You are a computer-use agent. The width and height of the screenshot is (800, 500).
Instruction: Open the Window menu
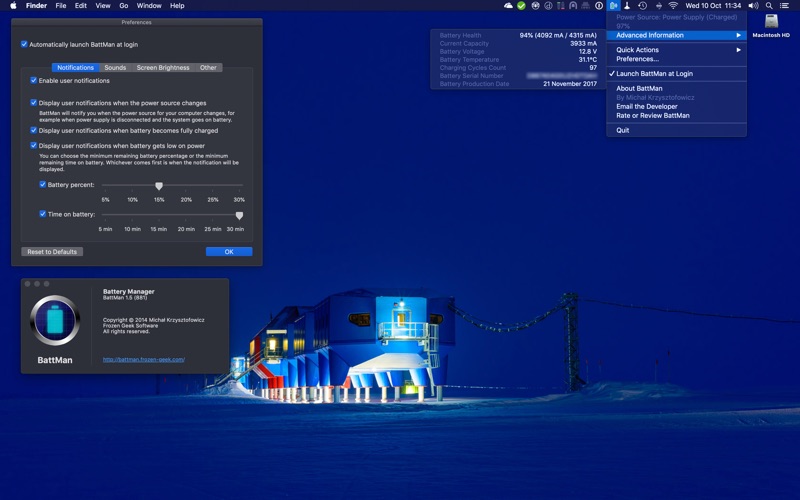149,6
